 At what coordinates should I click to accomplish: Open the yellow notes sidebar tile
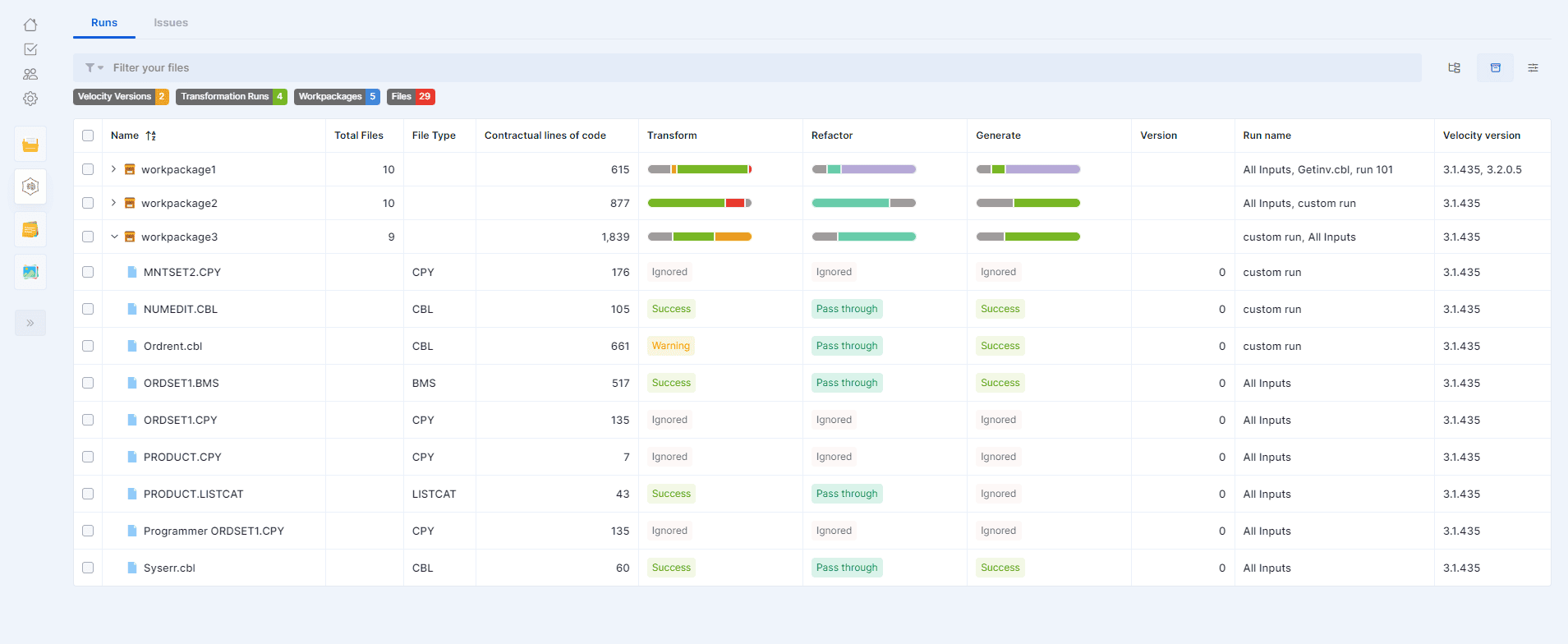30,229
